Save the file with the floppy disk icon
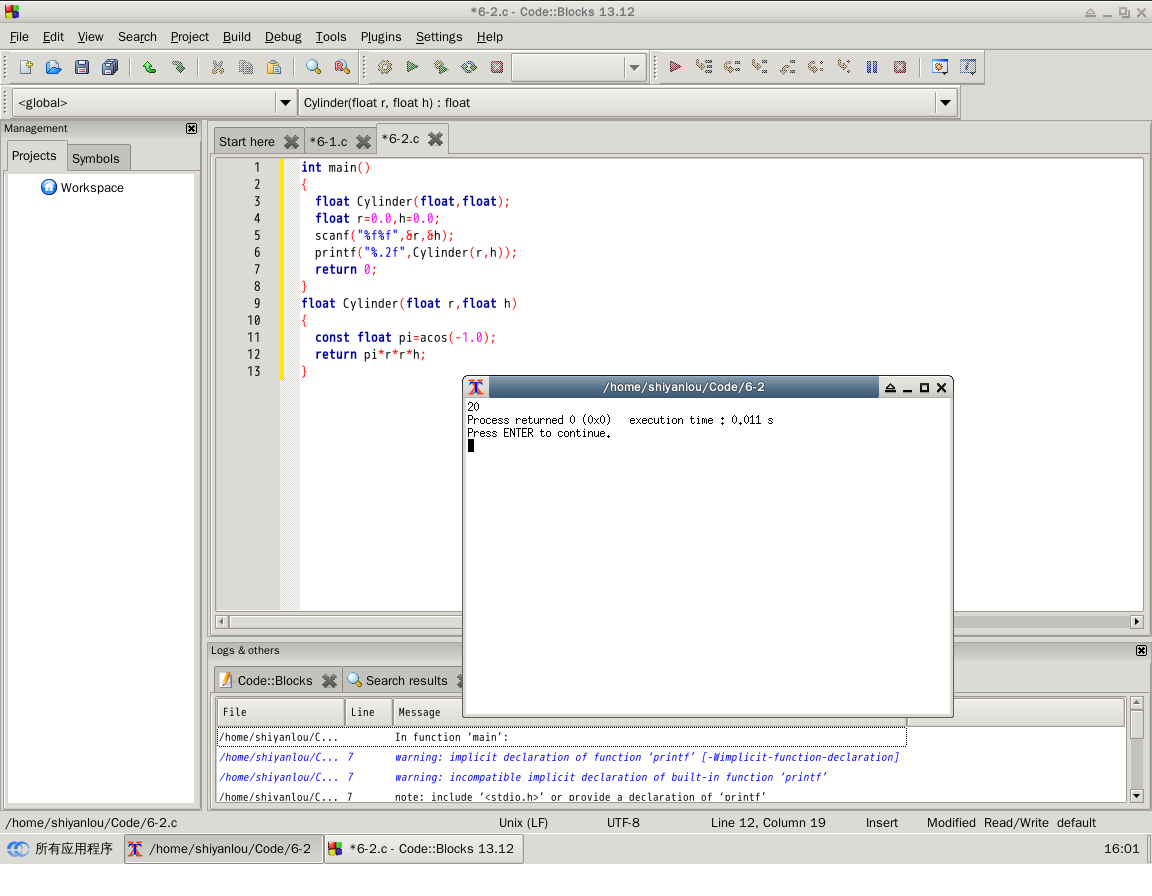 (82, 67)
